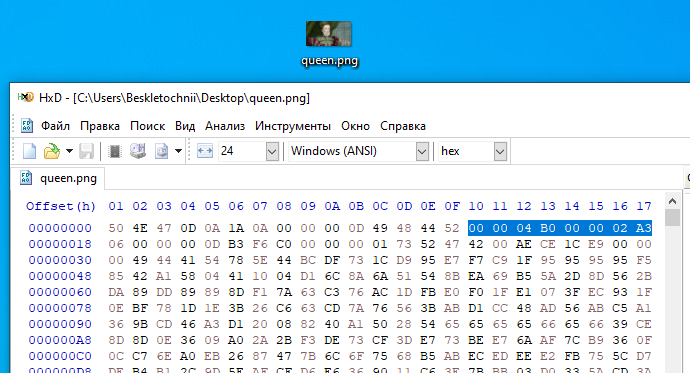
Task: Open the Анализ menu
Action: 225,126
